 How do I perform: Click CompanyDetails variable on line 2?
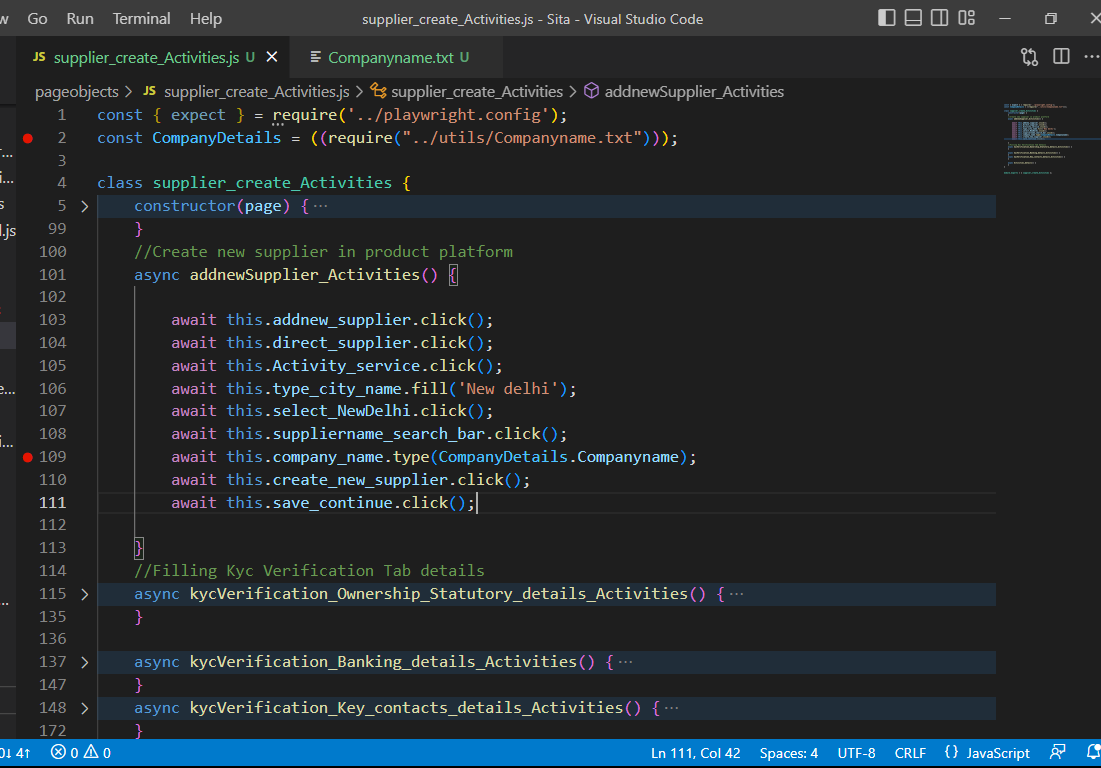[217, 138]
